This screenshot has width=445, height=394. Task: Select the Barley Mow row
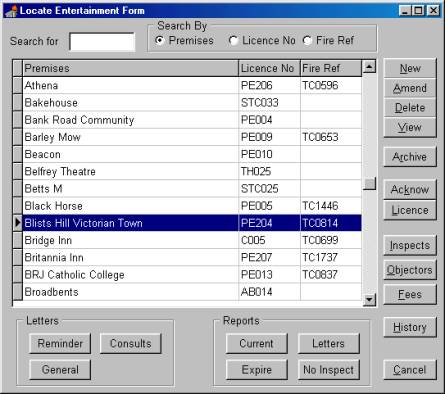(192, 137)
